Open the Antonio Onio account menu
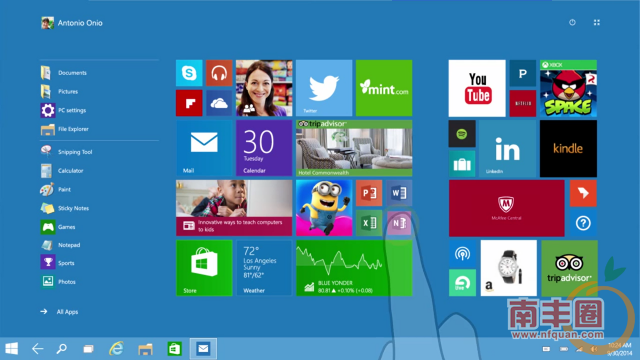Image resolution: width=640 pixels, height=360 pixels. 72,23
